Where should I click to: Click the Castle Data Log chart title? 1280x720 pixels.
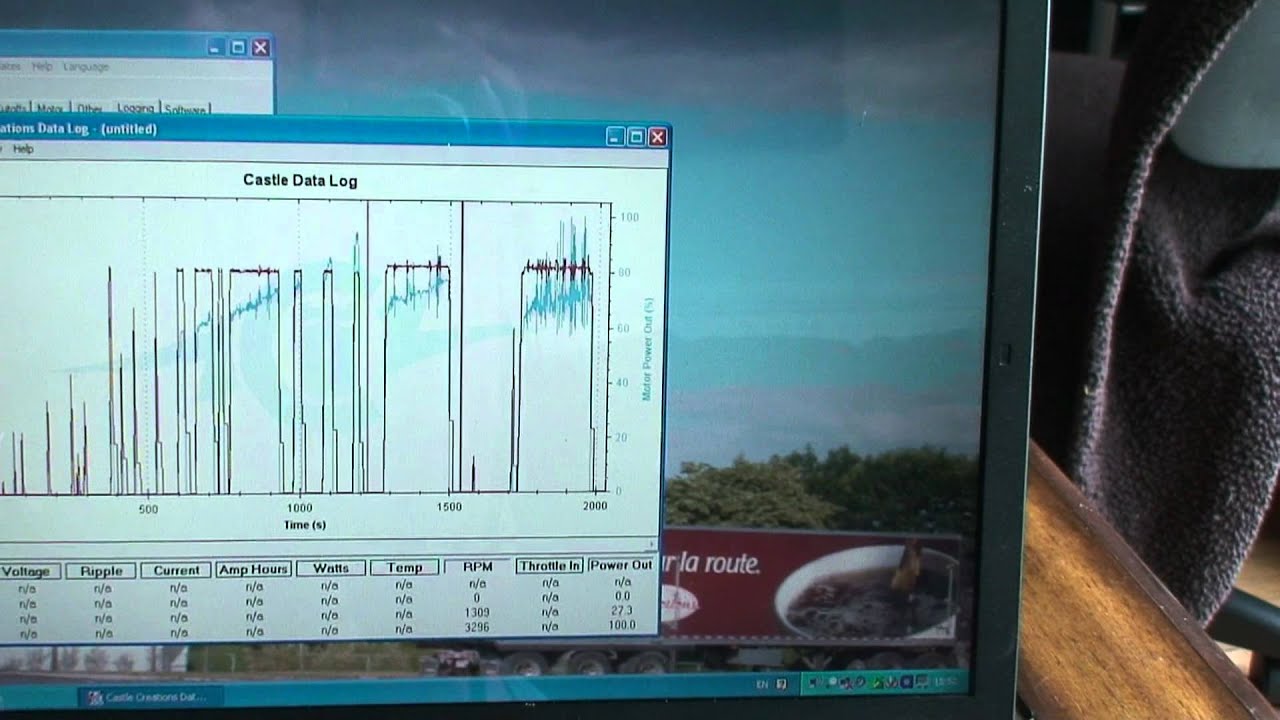click(x=300, y=181)
